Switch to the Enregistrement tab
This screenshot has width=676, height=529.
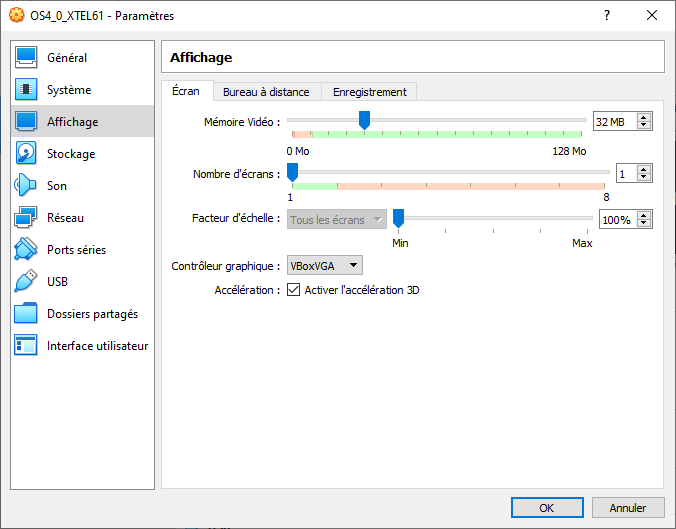point(370,92)
